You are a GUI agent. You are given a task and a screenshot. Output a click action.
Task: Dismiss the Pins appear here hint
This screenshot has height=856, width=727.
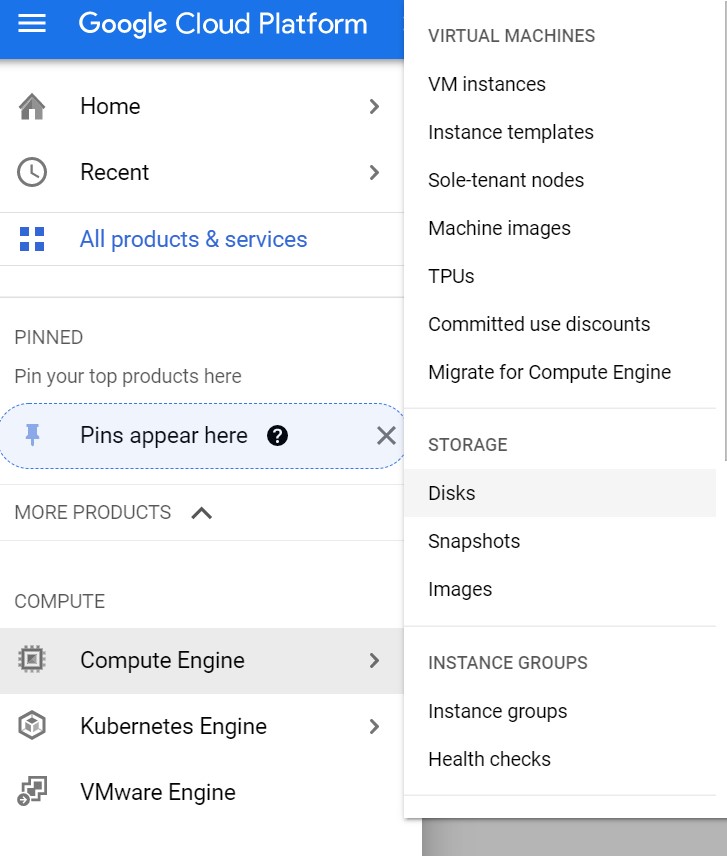(x=386, y=436)
